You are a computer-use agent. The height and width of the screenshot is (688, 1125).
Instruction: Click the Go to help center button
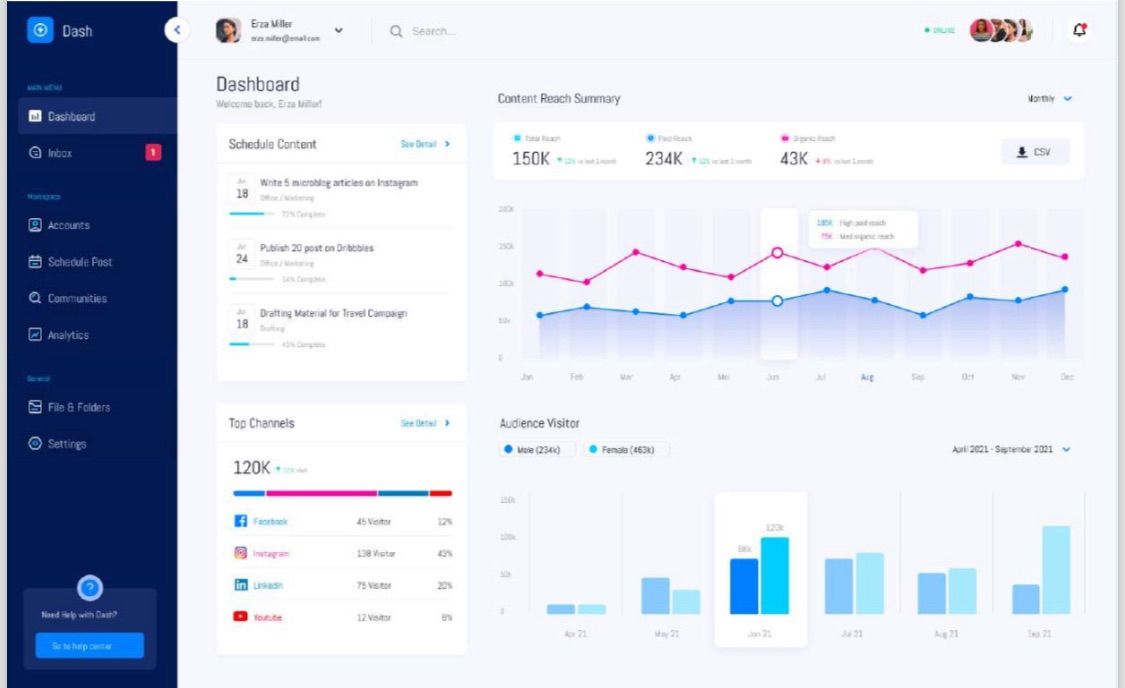click(x=89, y=646)
